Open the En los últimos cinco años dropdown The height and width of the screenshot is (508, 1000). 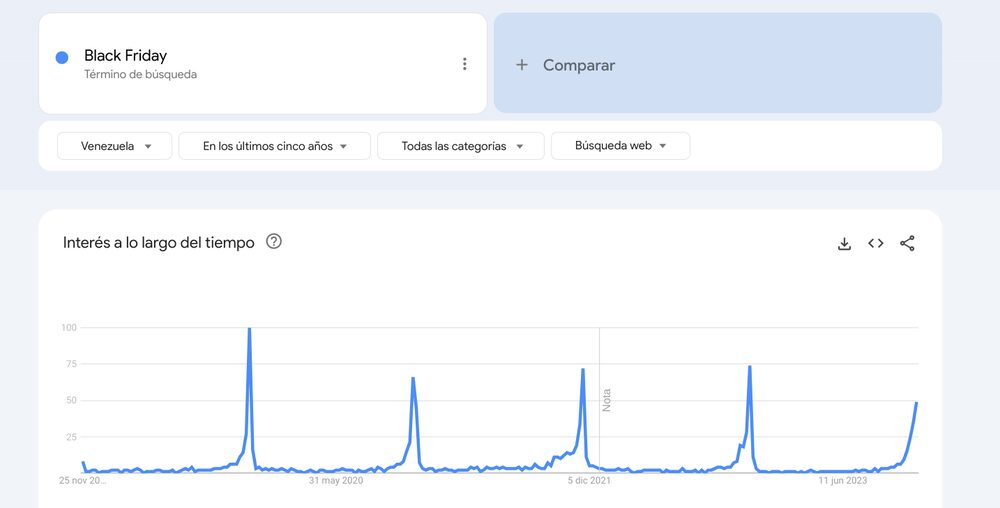[x=274, y=146]
